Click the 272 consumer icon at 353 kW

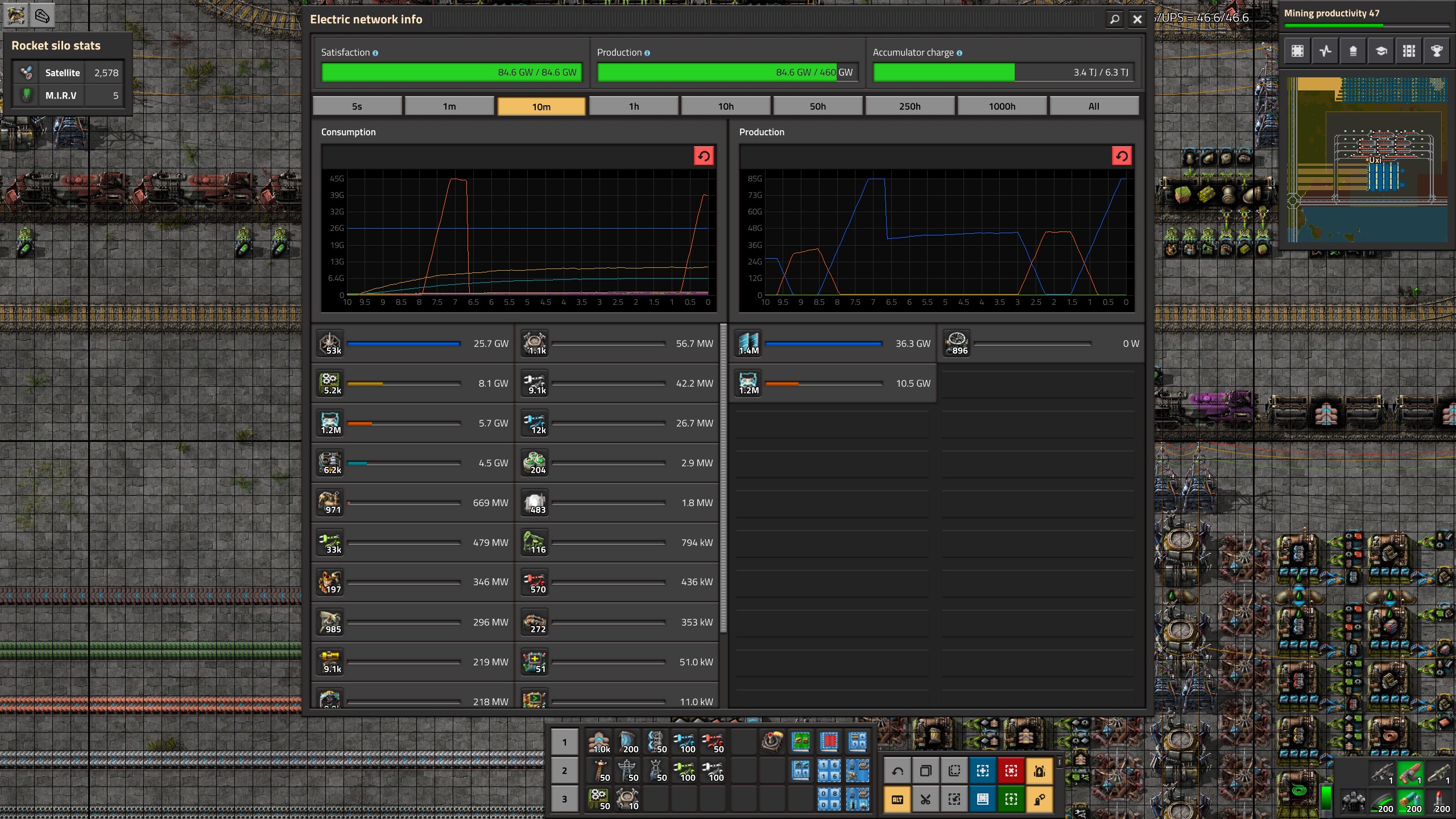[x=535, y=622]
